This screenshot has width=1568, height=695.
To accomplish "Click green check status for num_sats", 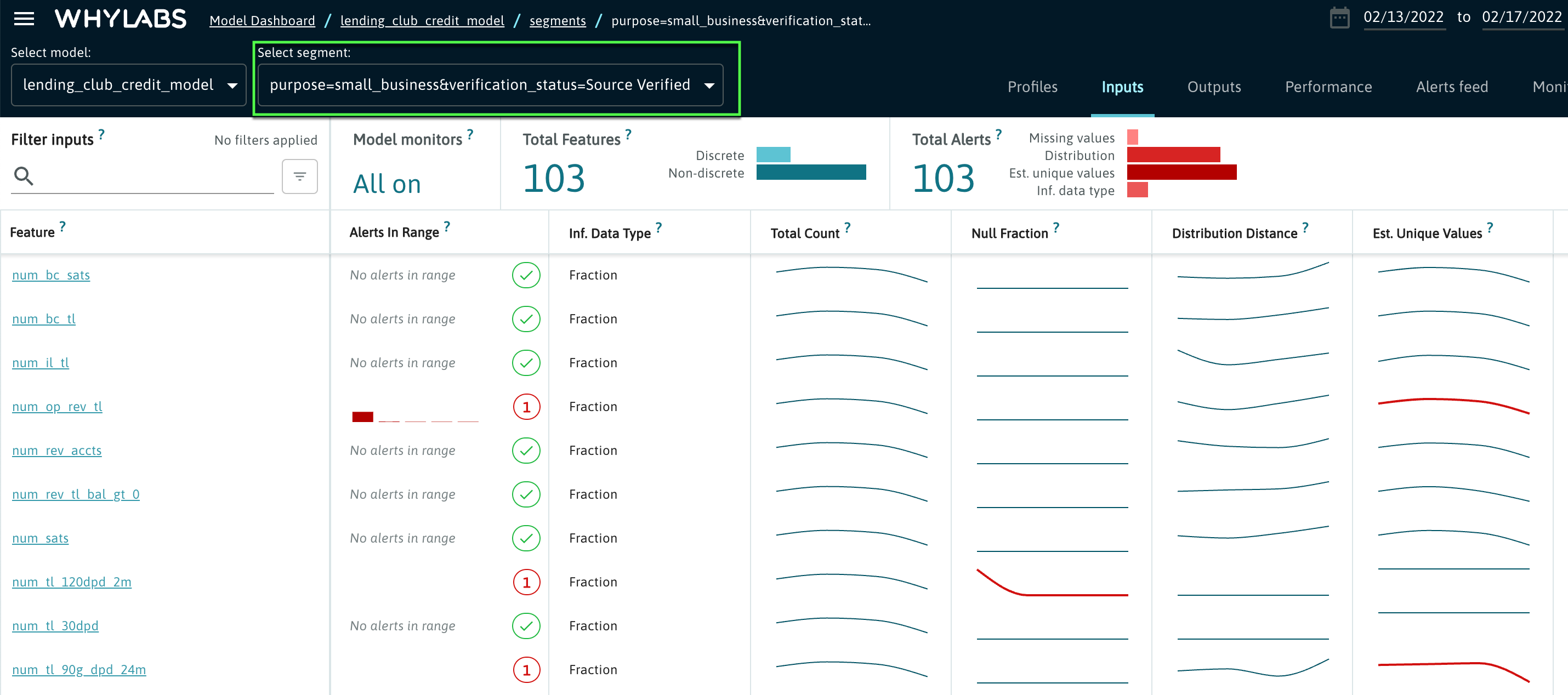I will click(526, 538).
